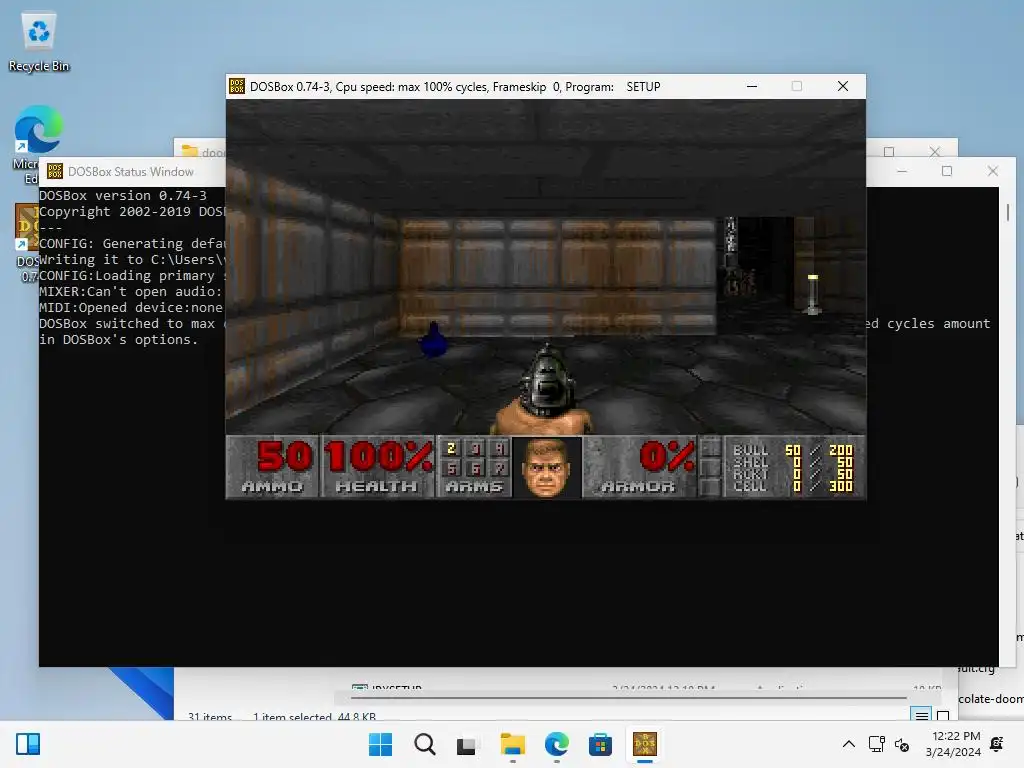Viewport: 1024px width, 768px height.
Task: Click the floor lamp in the game room
Action: point(812,294)
